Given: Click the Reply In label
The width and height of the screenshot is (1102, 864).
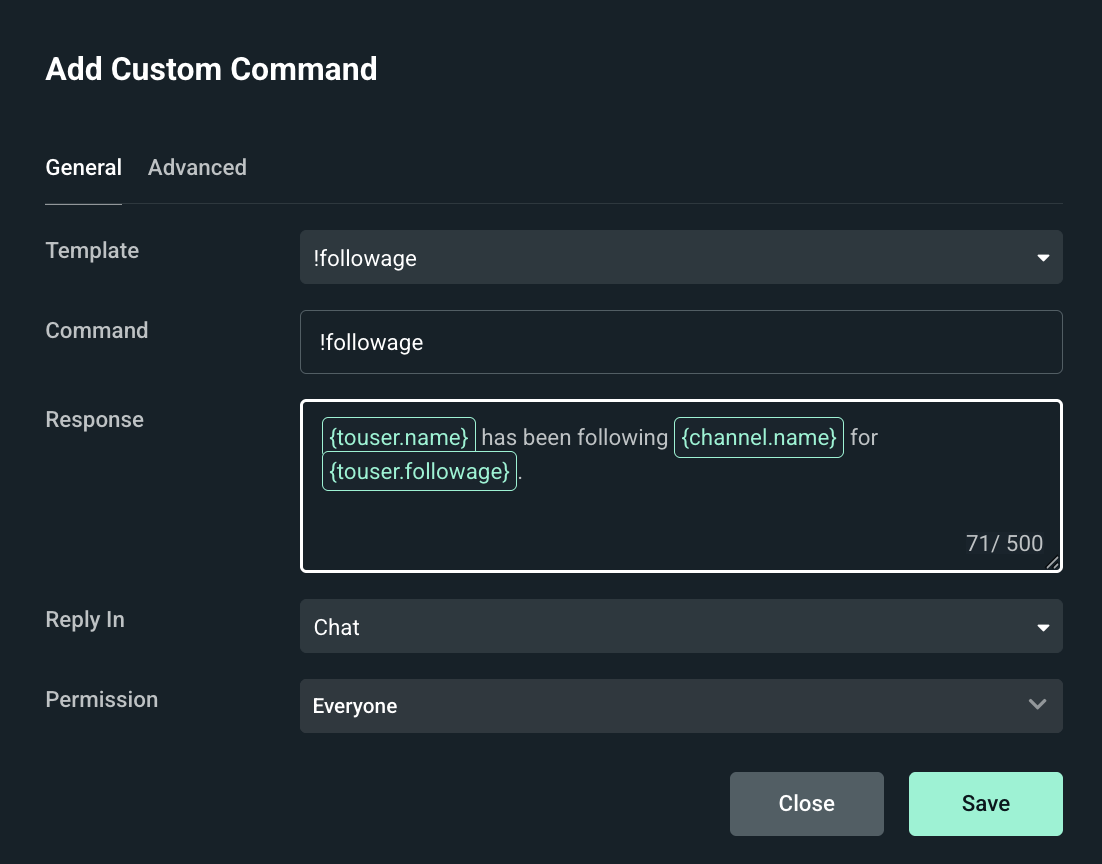Looking at the screenshot, I should pyautogui.click(x=85, y=619).
